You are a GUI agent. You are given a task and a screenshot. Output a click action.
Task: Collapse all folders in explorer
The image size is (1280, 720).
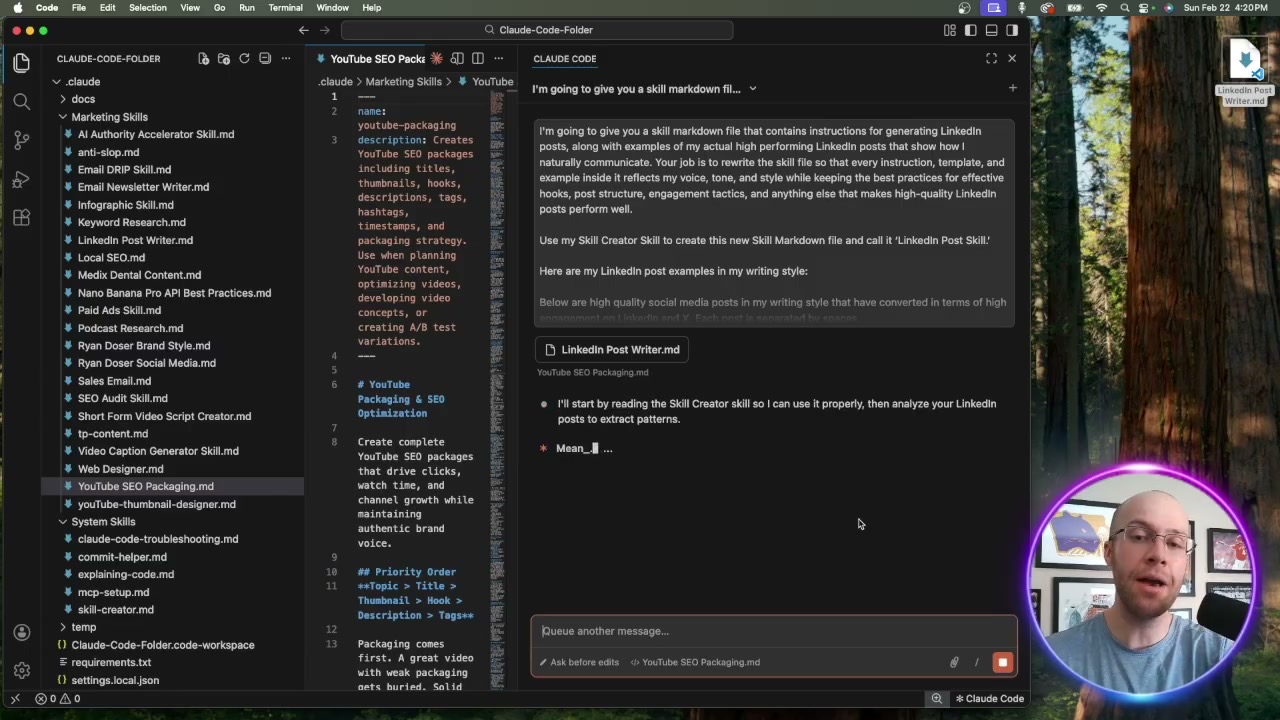pos(265,59)
